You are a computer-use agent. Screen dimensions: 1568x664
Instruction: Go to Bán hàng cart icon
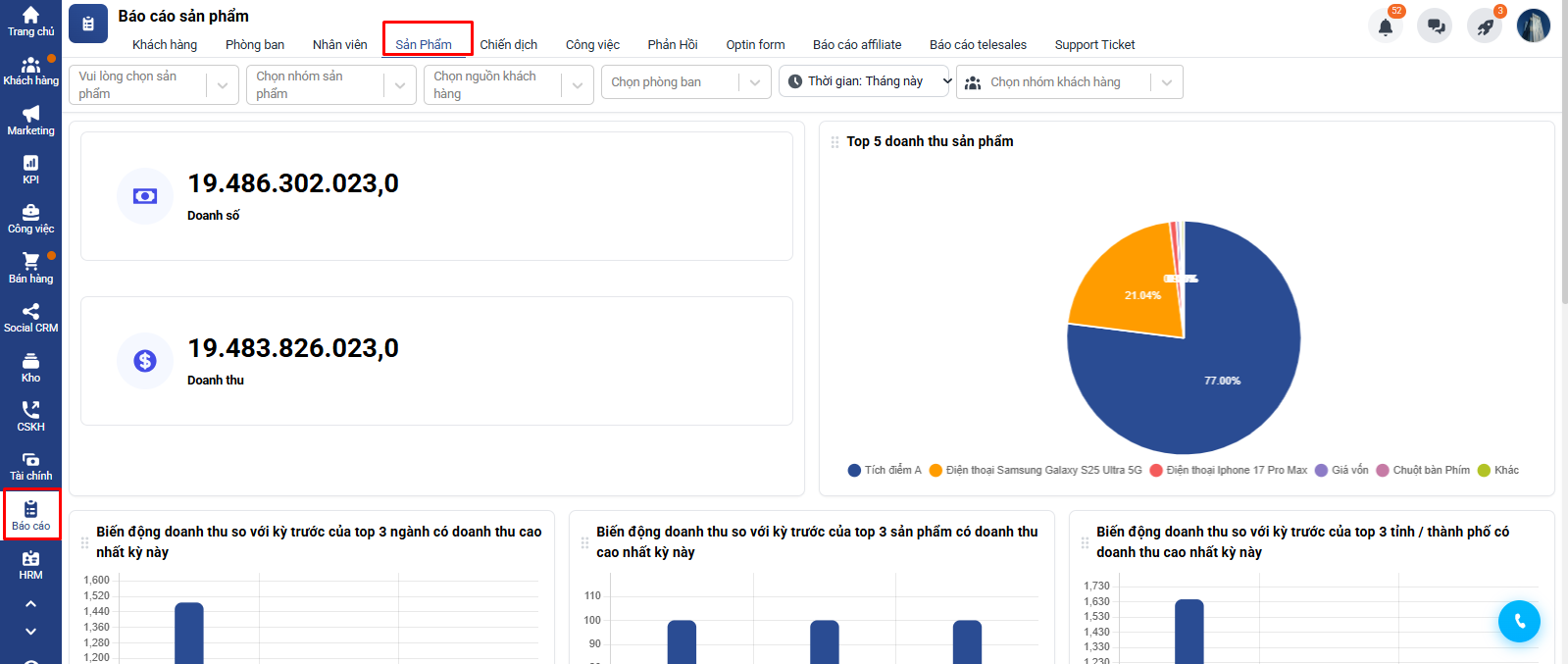coord(30,268)
